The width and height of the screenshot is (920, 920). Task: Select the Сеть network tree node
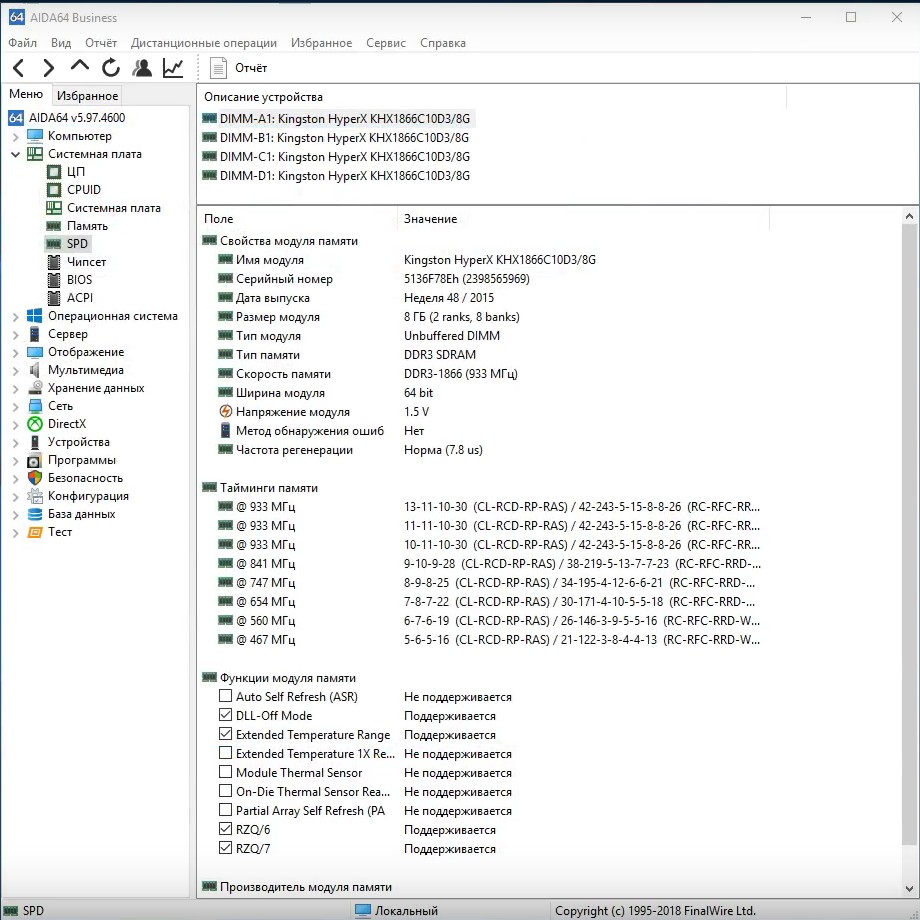coord(60,405)
